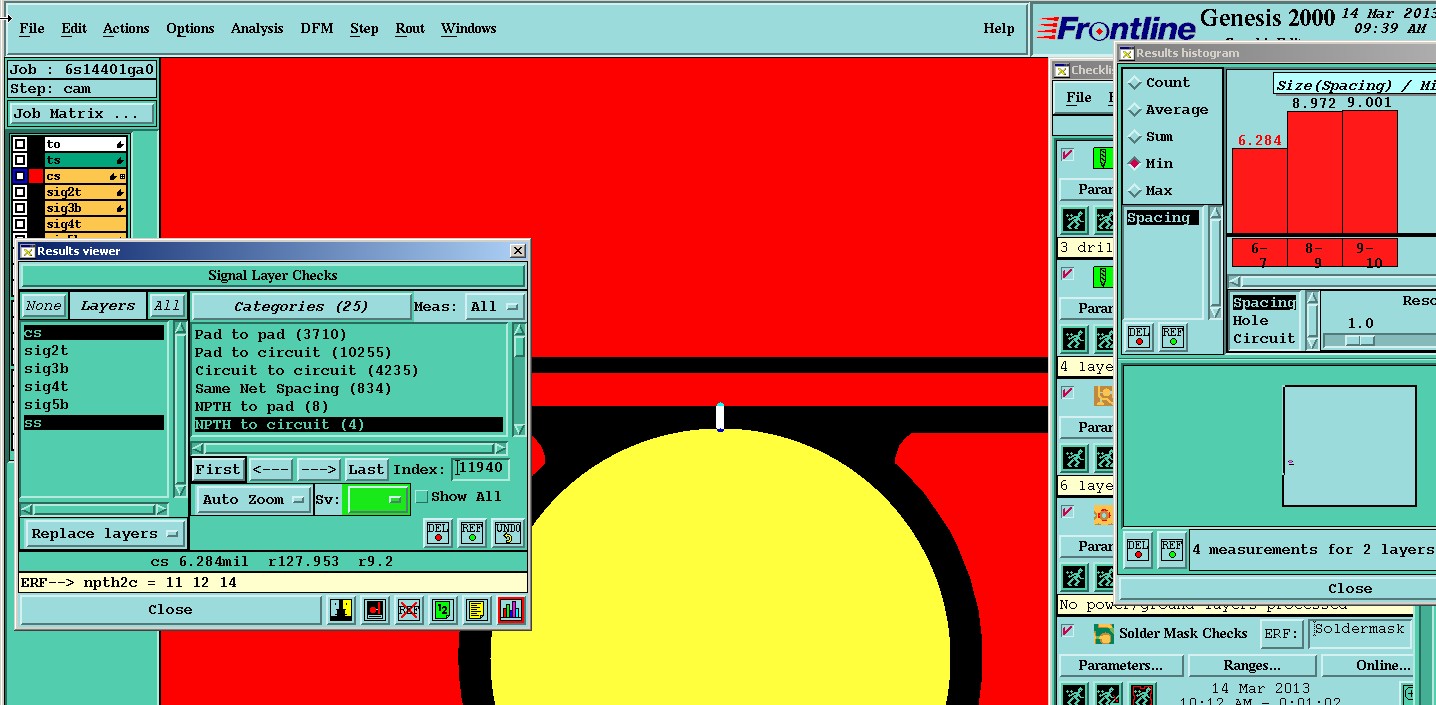The image size is (1436, 705).
Task: Click First result navigation button
Action: pyautogui.click(x=217, y=469)
